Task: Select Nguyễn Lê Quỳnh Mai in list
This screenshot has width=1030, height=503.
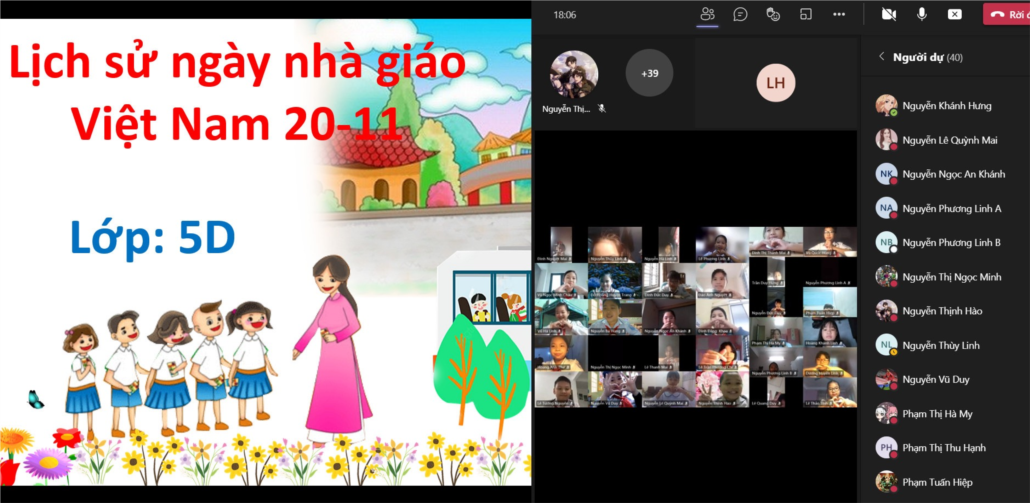Action: pyautogui.click(x=949, y=140)
